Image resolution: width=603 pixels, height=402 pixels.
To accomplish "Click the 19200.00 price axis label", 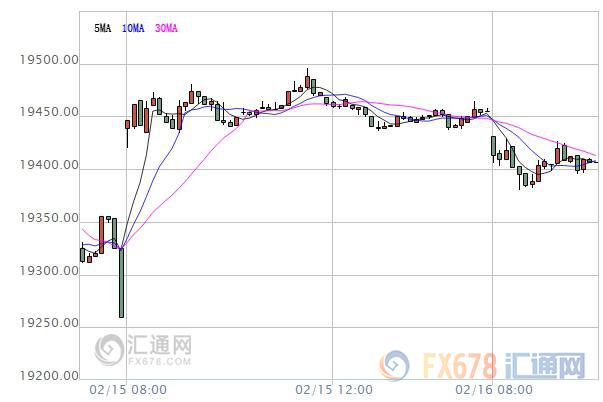I will 49,375.
